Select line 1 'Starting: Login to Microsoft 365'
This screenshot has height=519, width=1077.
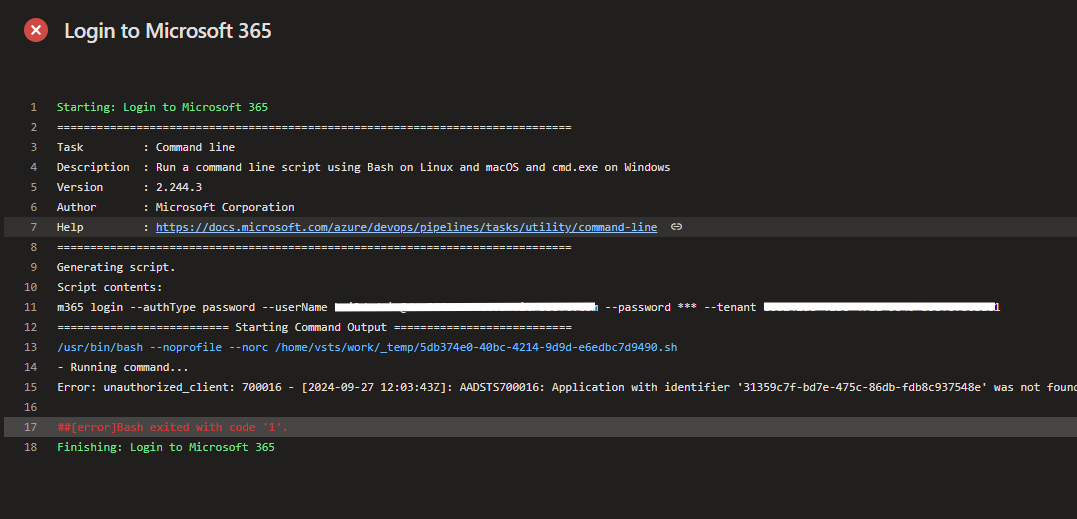click(162, 107)
